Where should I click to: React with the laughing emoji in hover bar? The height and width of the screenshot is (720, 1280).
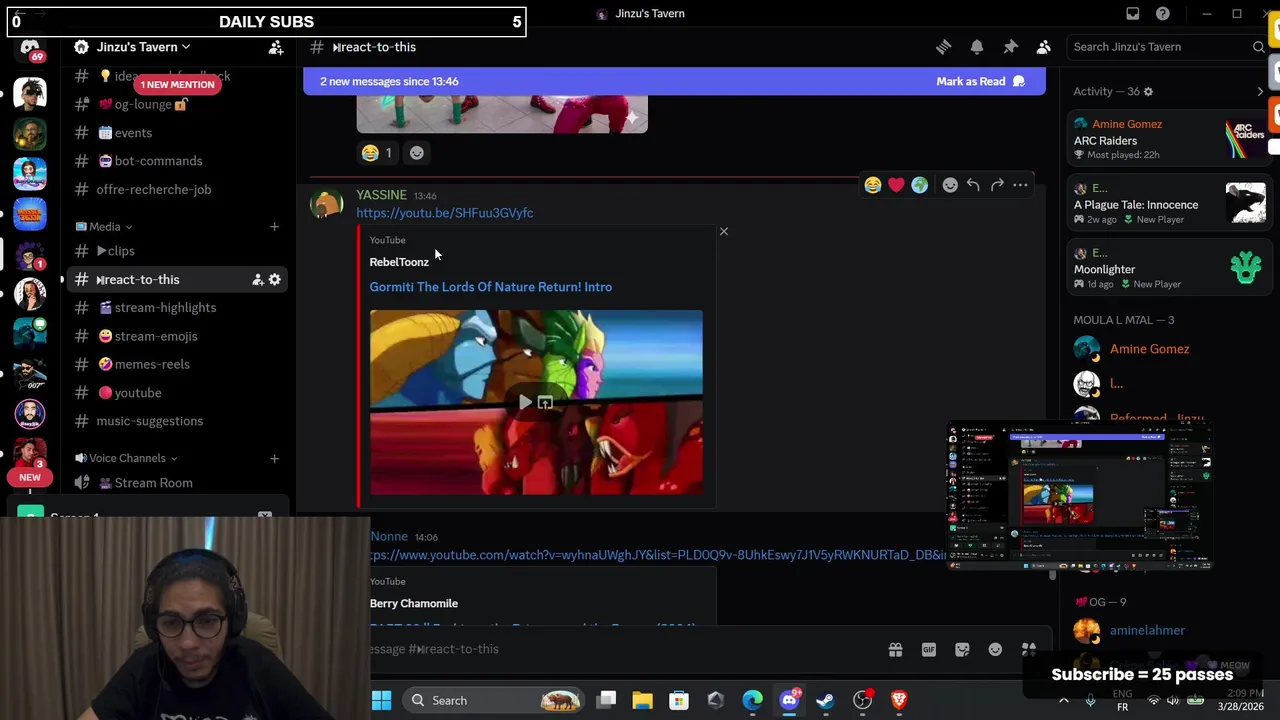tap(873, 185)
